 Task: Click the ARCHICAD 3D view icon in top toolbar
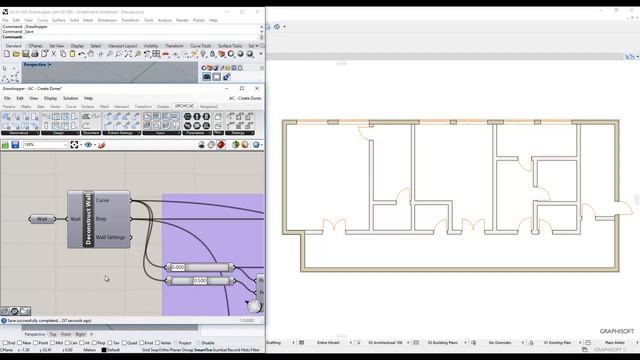[x=277, y=27]
